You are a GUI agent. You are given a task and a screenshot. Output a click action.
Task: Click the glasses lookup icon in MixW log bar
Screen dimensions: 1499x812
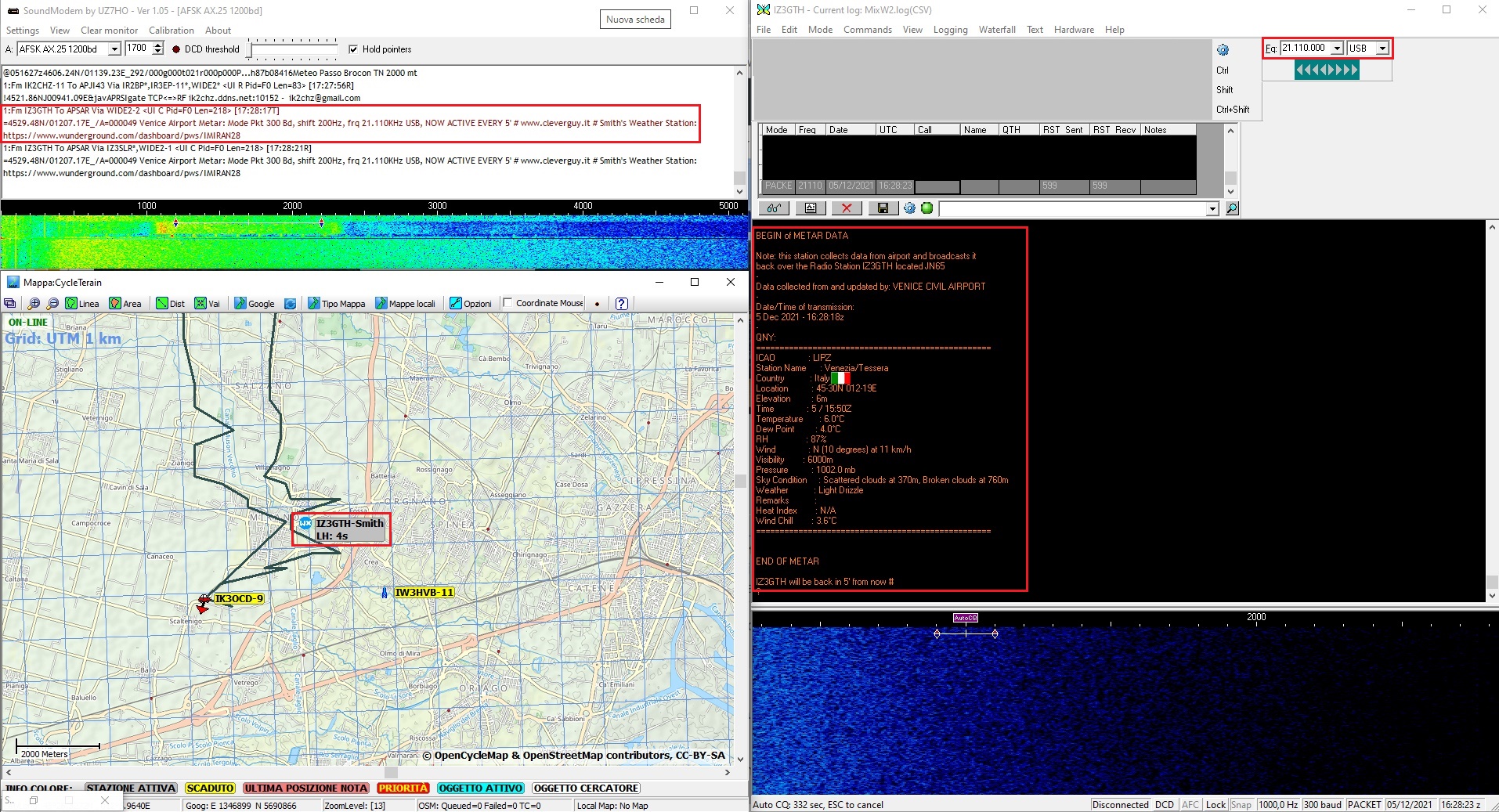(774, 208)
